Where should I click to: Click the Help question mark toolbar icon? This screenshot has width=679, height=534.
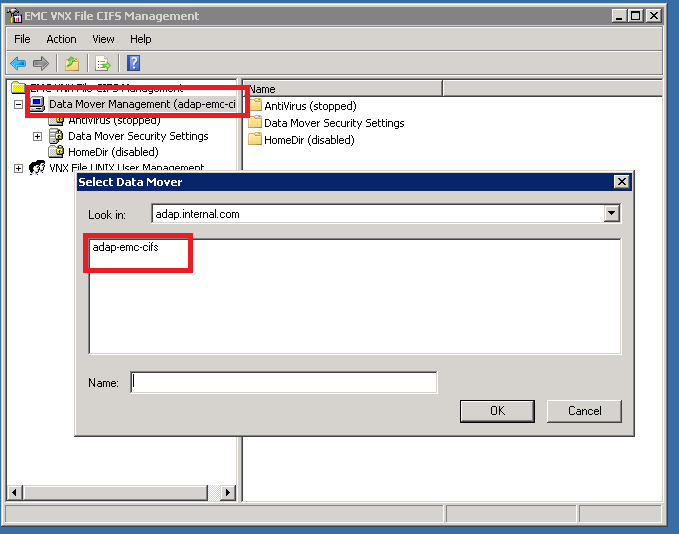pos(133,63)
